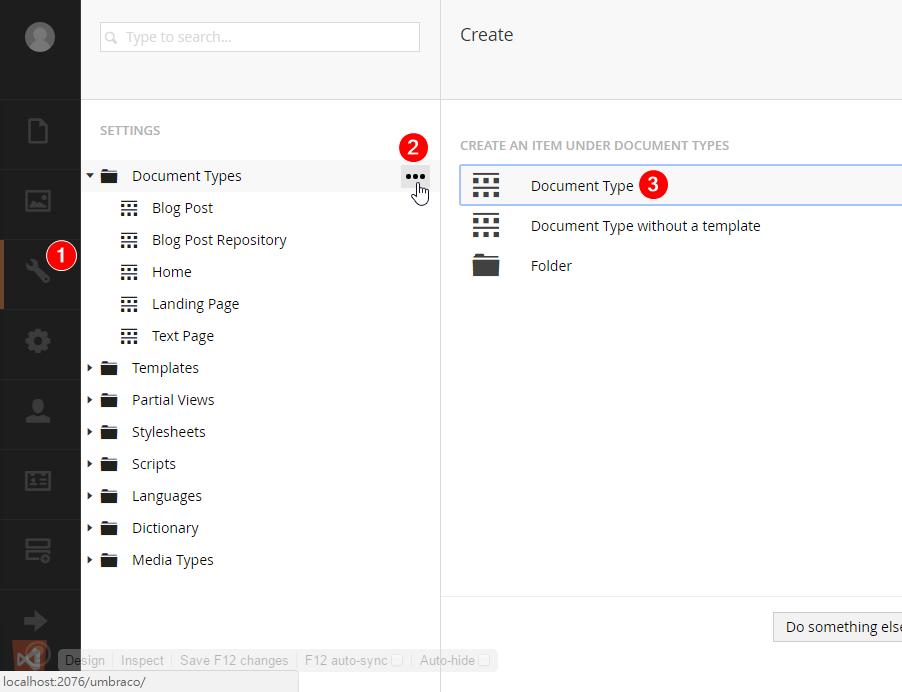
Task: Click Inspect in the browser link bar
Action: [x=142, y=660]
